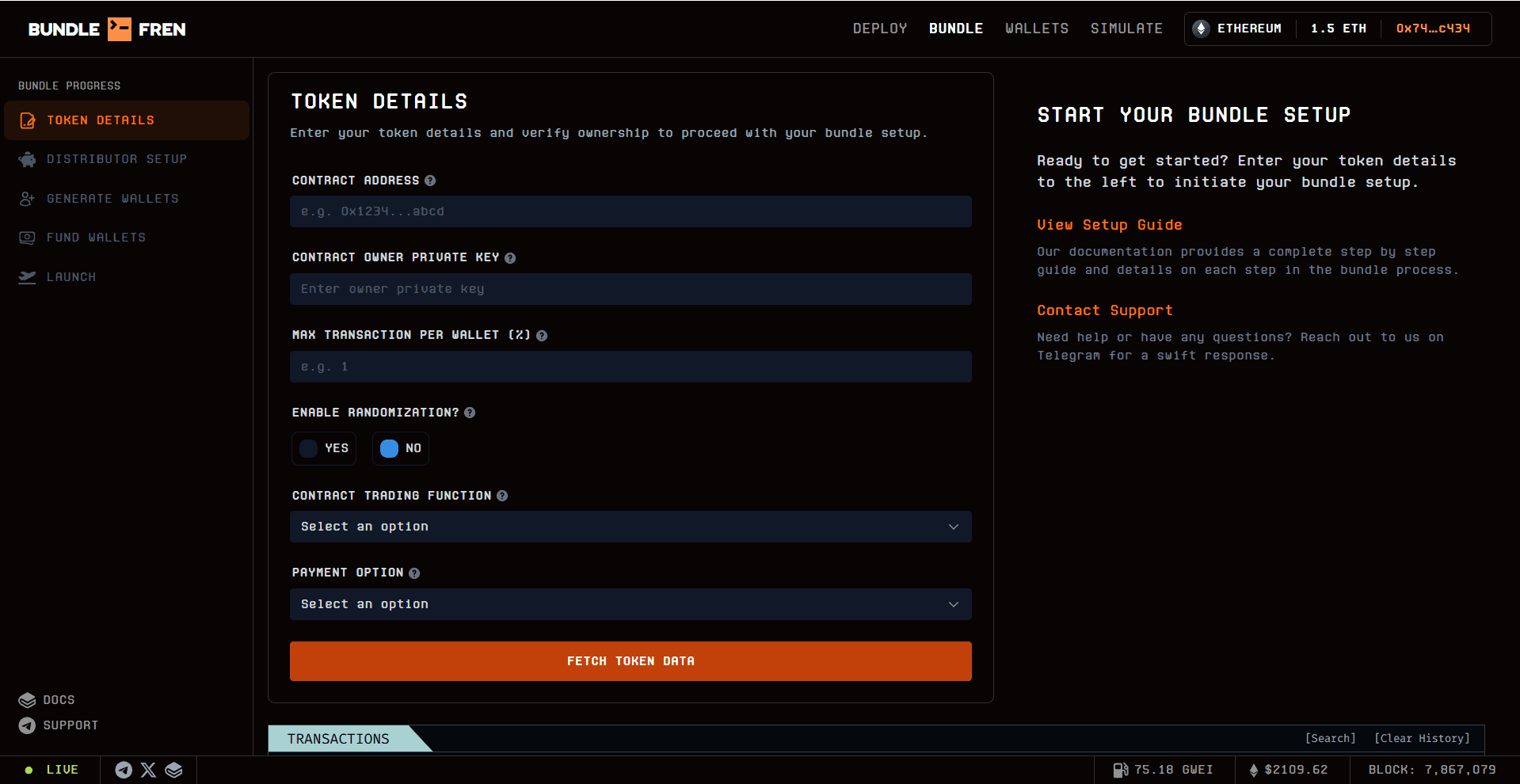This screenshot has width=1520, height=784.
Task: Switch to the Deploy tab
Action: click(879, 29)
